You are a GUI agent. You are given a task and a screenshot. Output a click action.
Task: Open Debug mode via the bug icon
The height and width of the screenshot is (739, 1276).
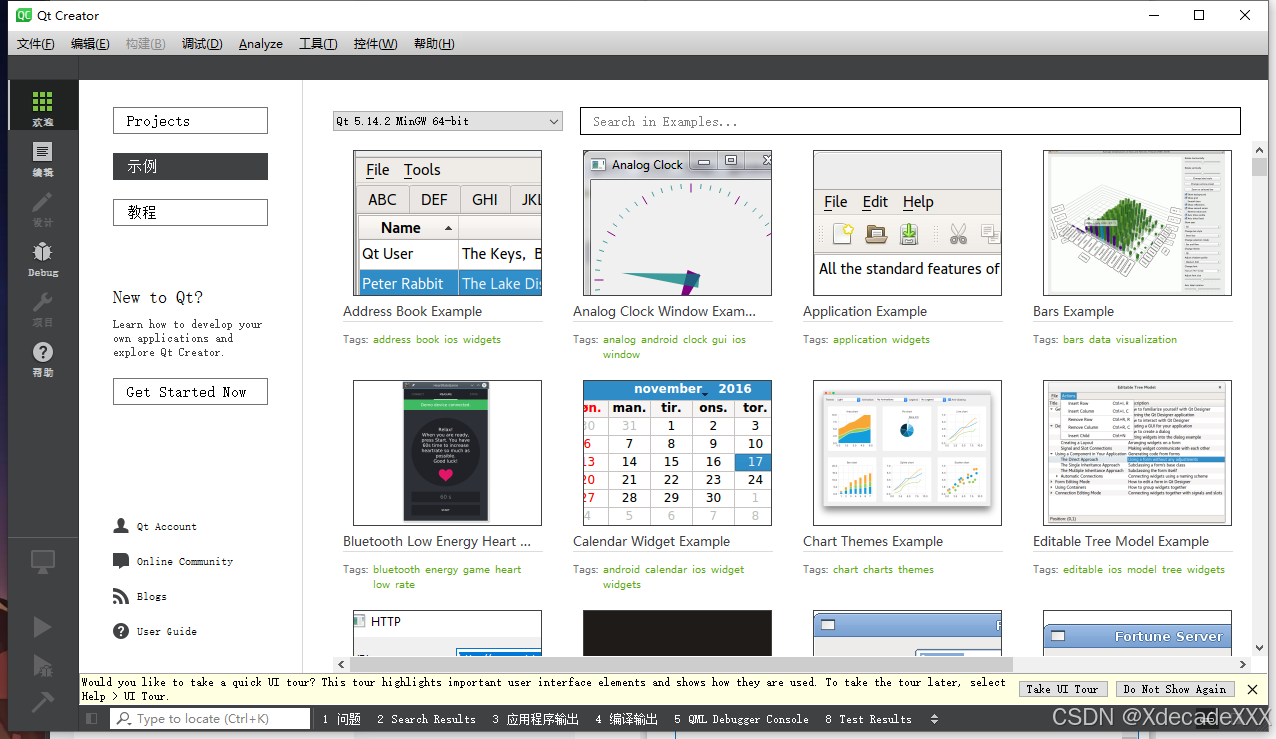42,252
